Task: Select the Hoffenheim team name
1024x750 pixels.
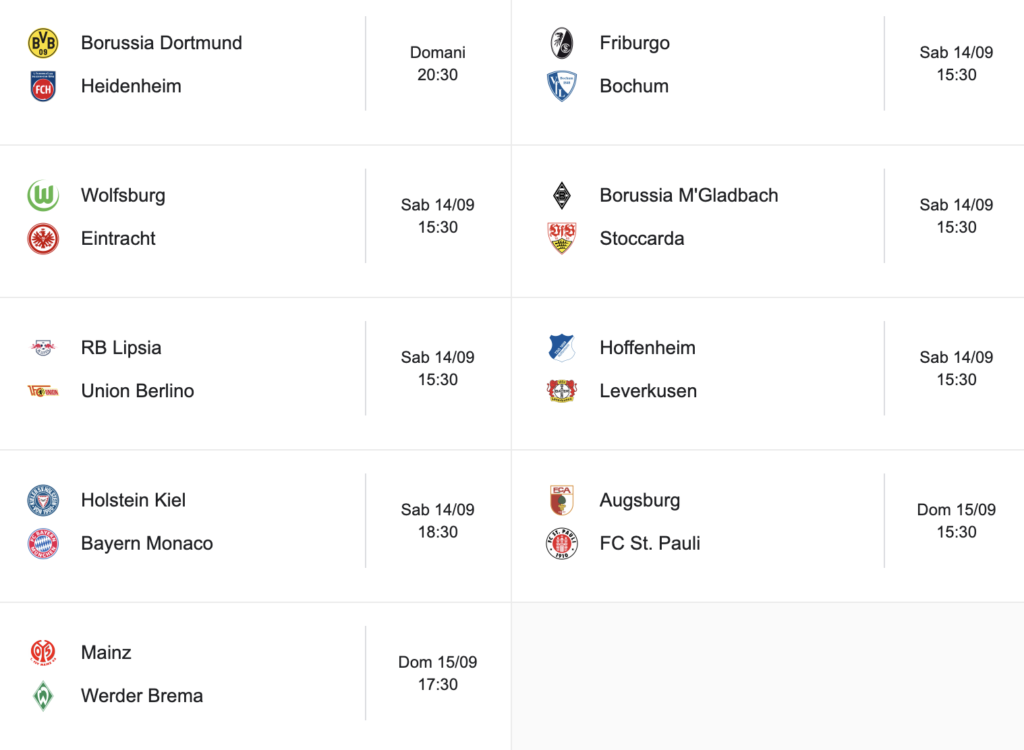Action: pyautogui.click(x=647, y=348)
